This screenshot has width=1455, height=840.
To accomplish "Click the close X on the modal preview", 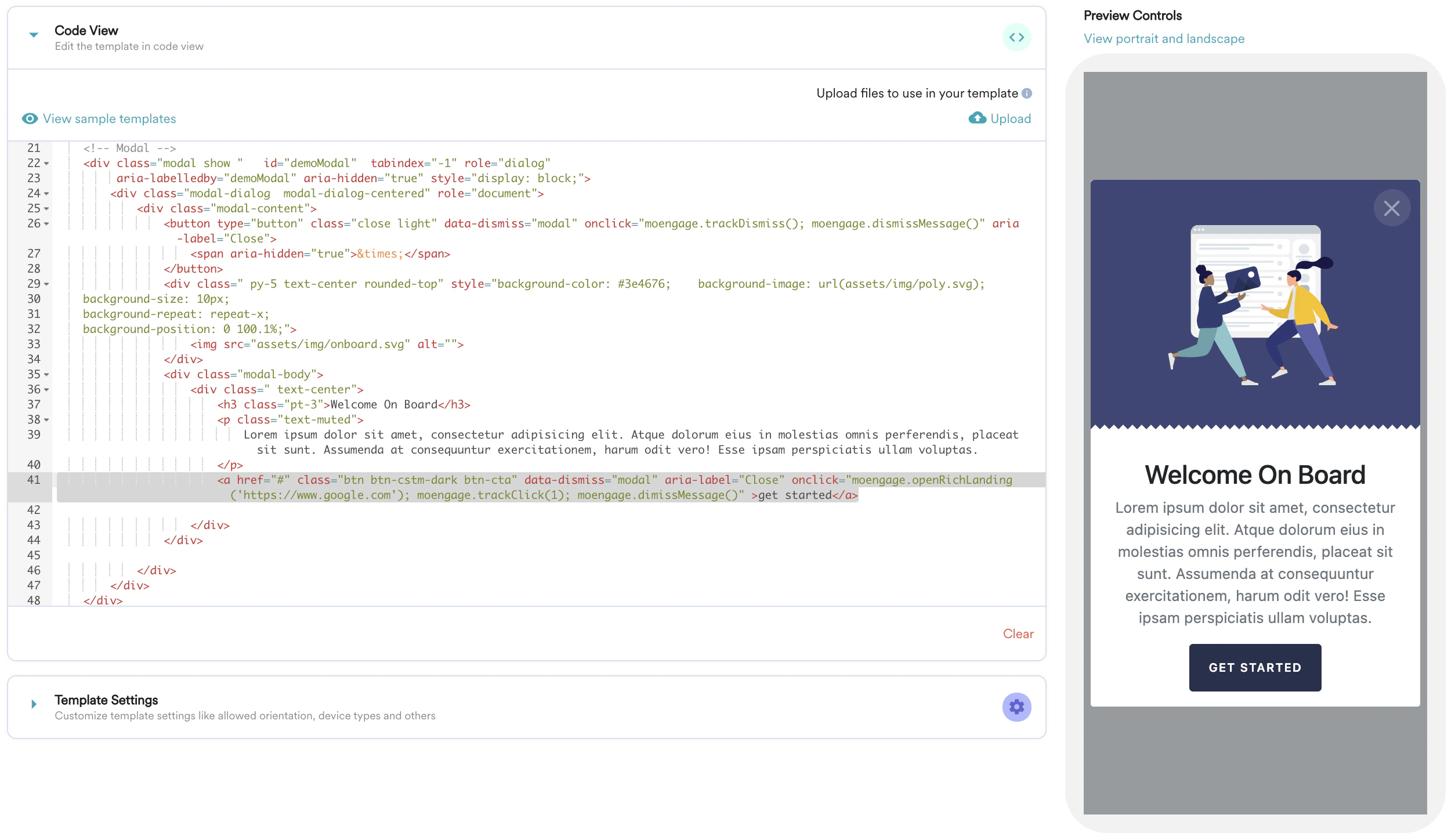I will pos(1392,207).
